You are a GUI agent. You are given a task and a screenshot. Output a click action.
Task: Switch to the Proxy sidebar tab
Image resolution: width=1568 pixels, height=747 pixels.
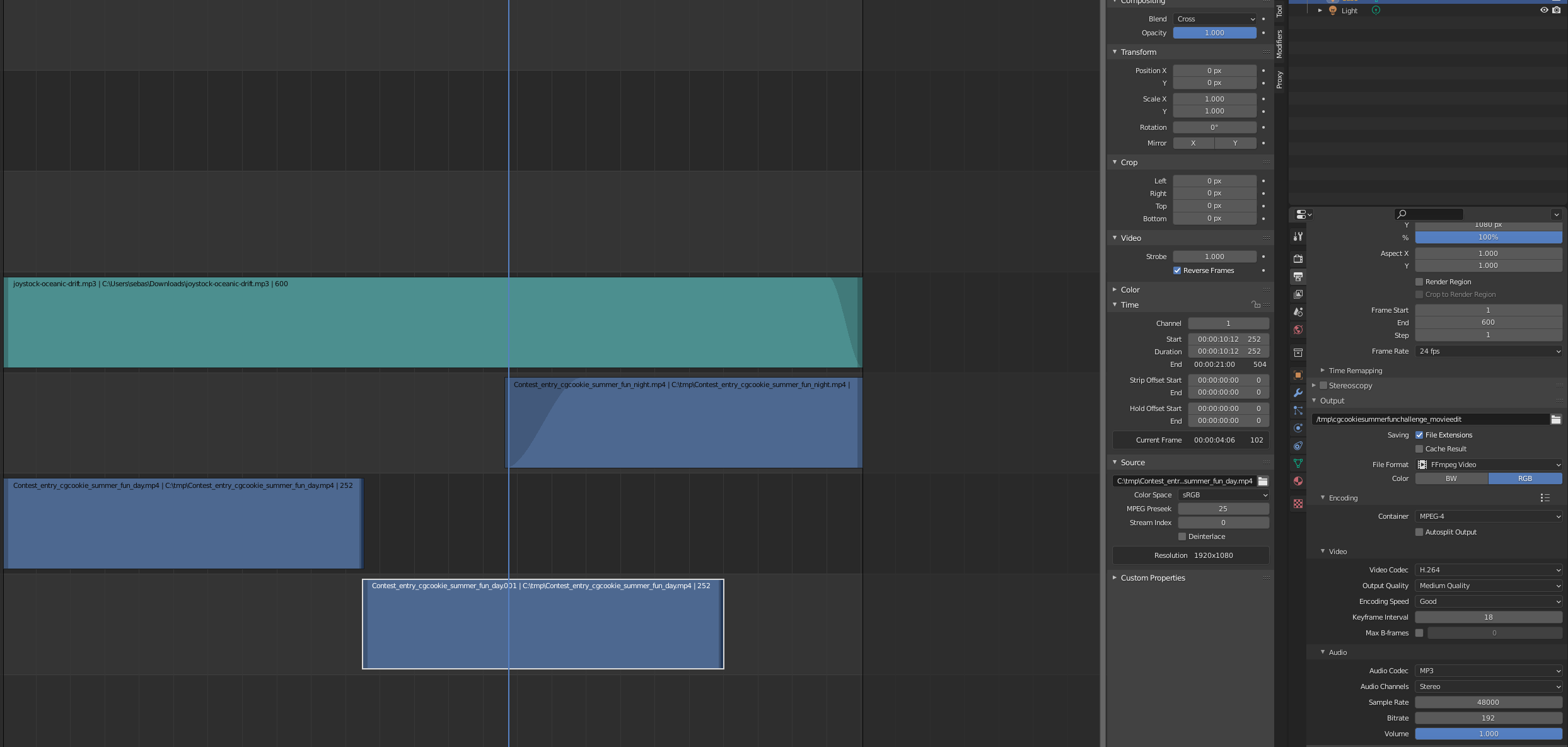[1279, 79]
